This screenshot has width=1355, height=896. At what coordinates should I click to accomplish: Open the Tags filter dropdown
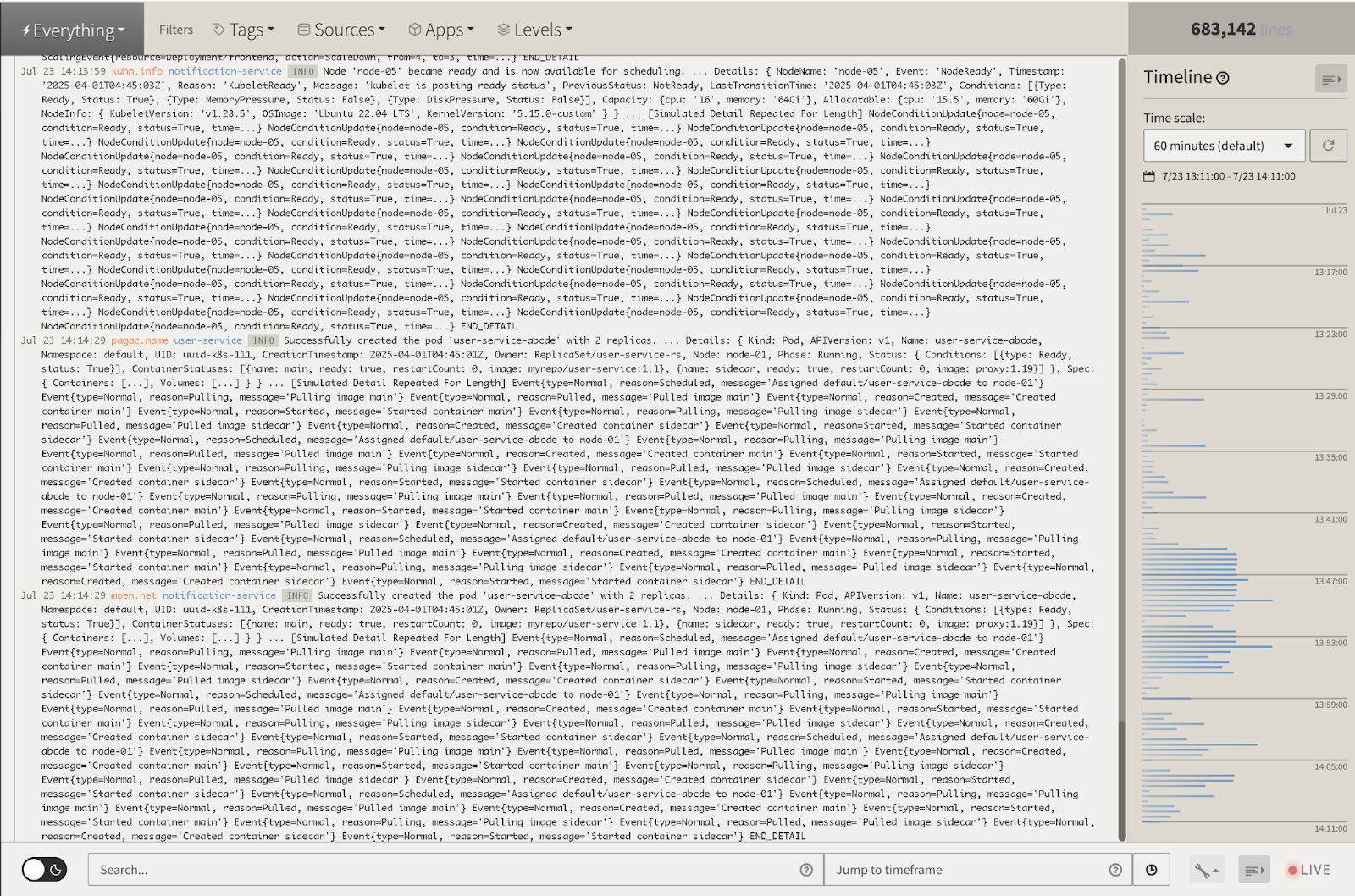(x=243, y=30)
